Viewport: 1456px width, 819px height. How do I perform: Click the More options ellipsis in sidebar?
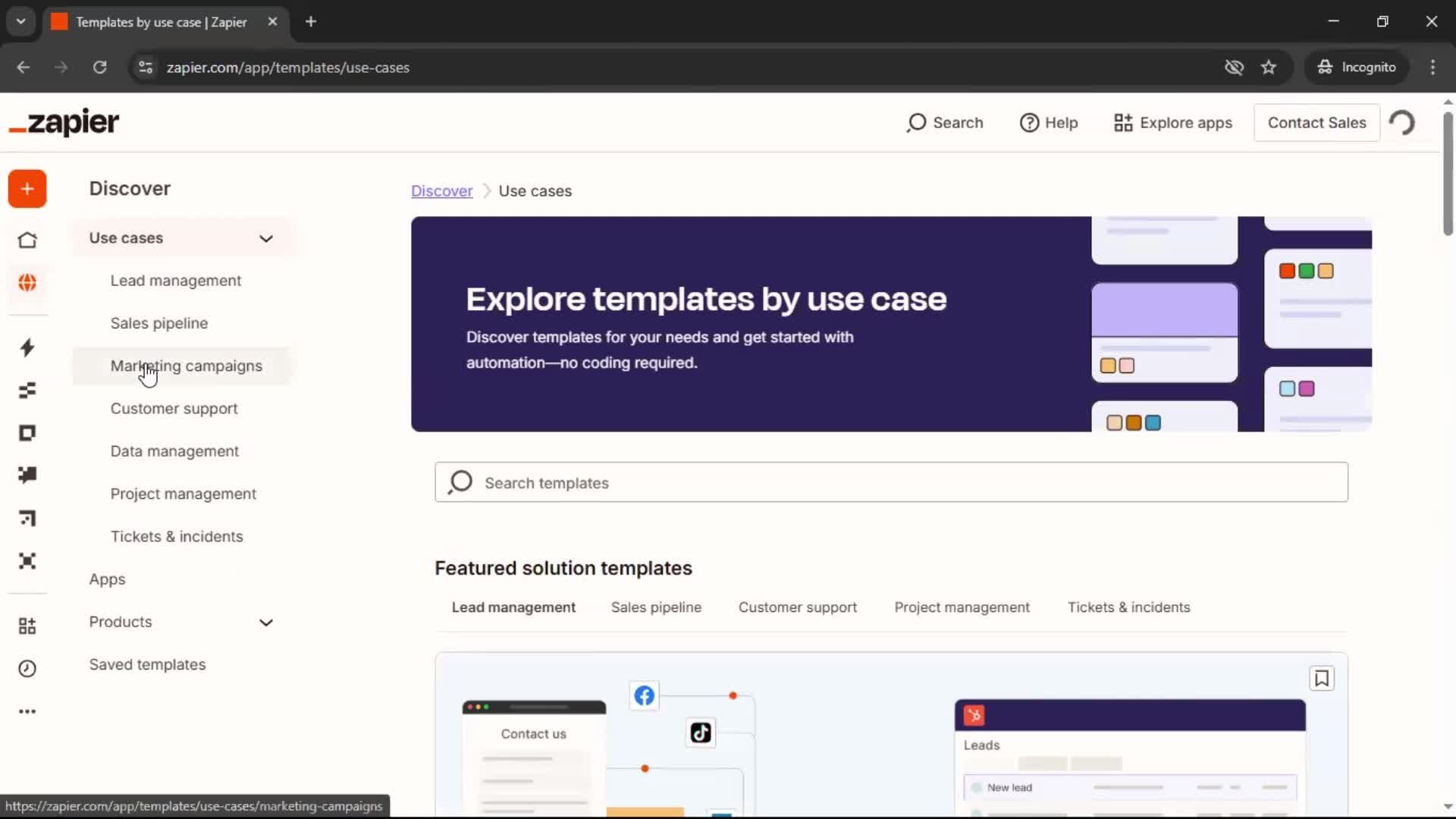pyautogui.click(x=27, y=711)
